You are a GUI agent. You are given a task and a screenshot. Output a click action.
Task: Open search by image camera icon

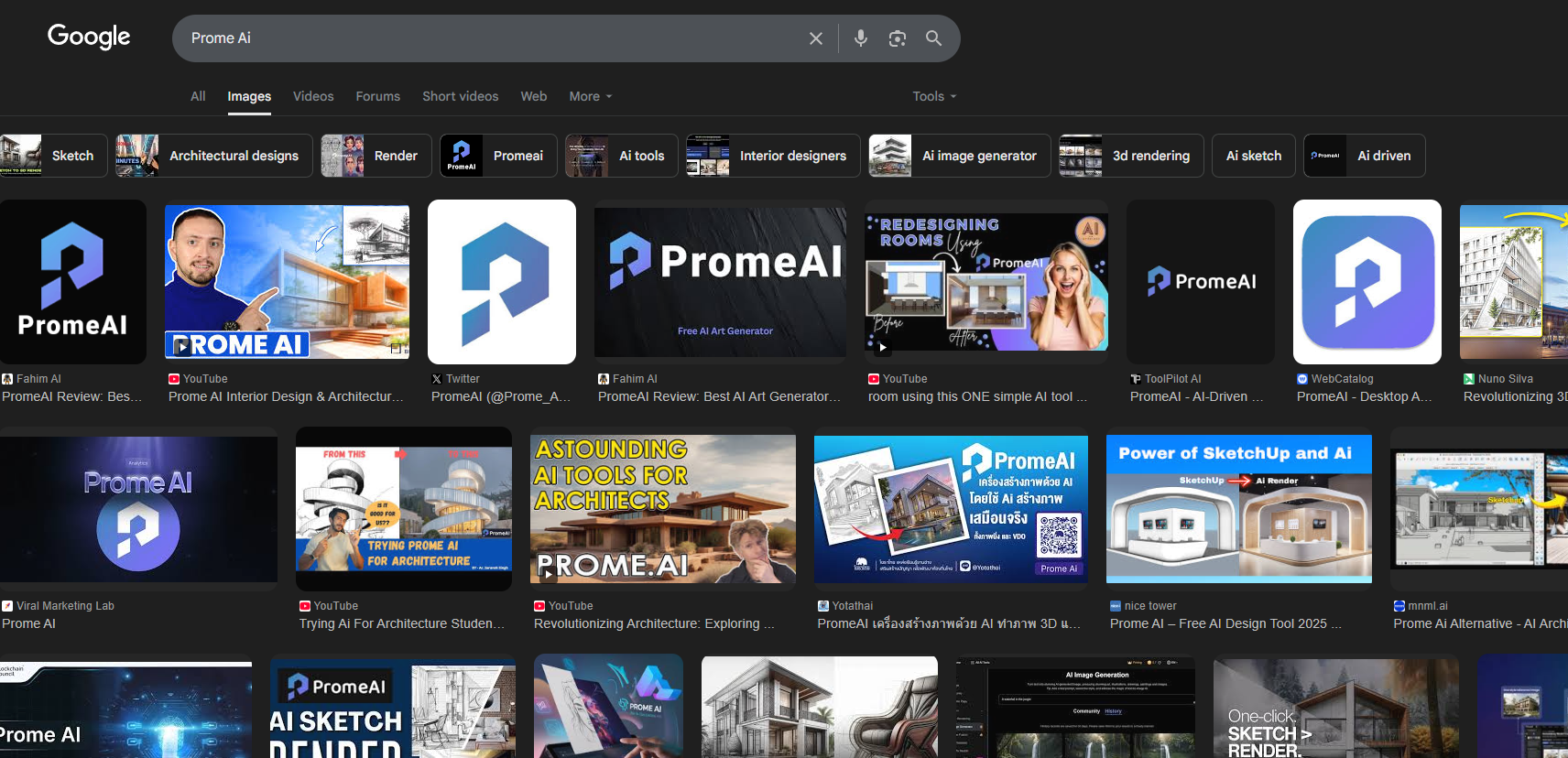898,38
